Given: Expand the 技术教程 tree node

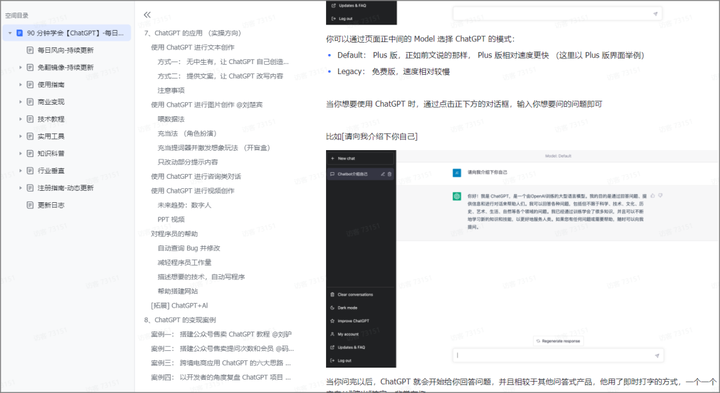Looking at the screenshot, I should point(20,119).
